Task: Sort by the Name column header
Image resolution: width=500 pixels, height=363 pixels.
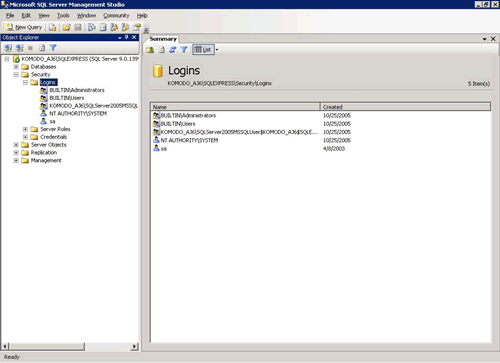Action: (235, 107)
